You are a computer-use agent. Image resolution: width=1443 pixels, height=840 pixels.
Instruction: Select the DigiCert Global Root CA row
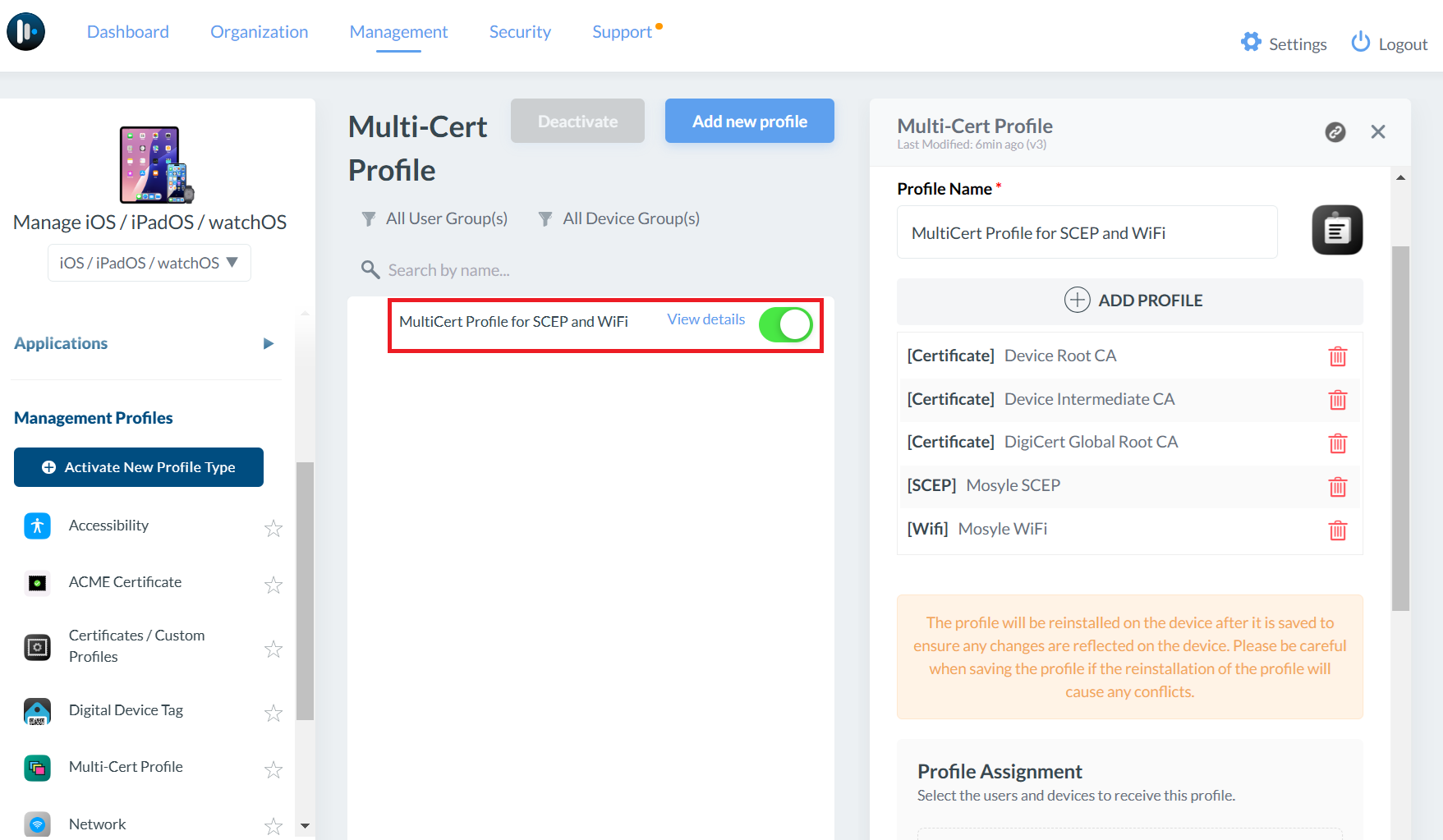(x=1130, y=443)
